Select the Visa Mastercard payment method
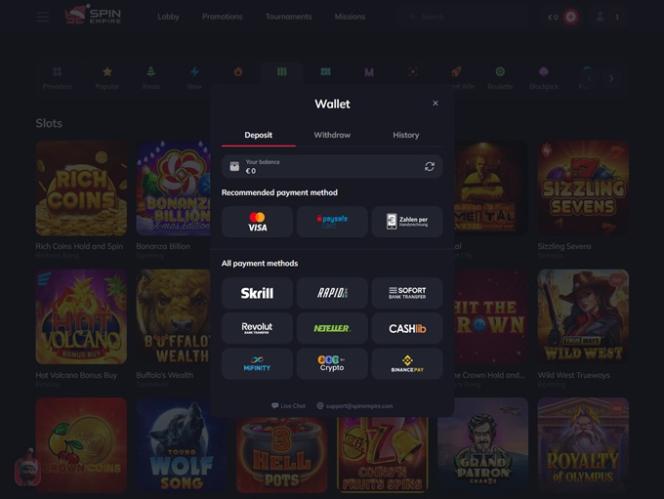 [x=257, y=222]
